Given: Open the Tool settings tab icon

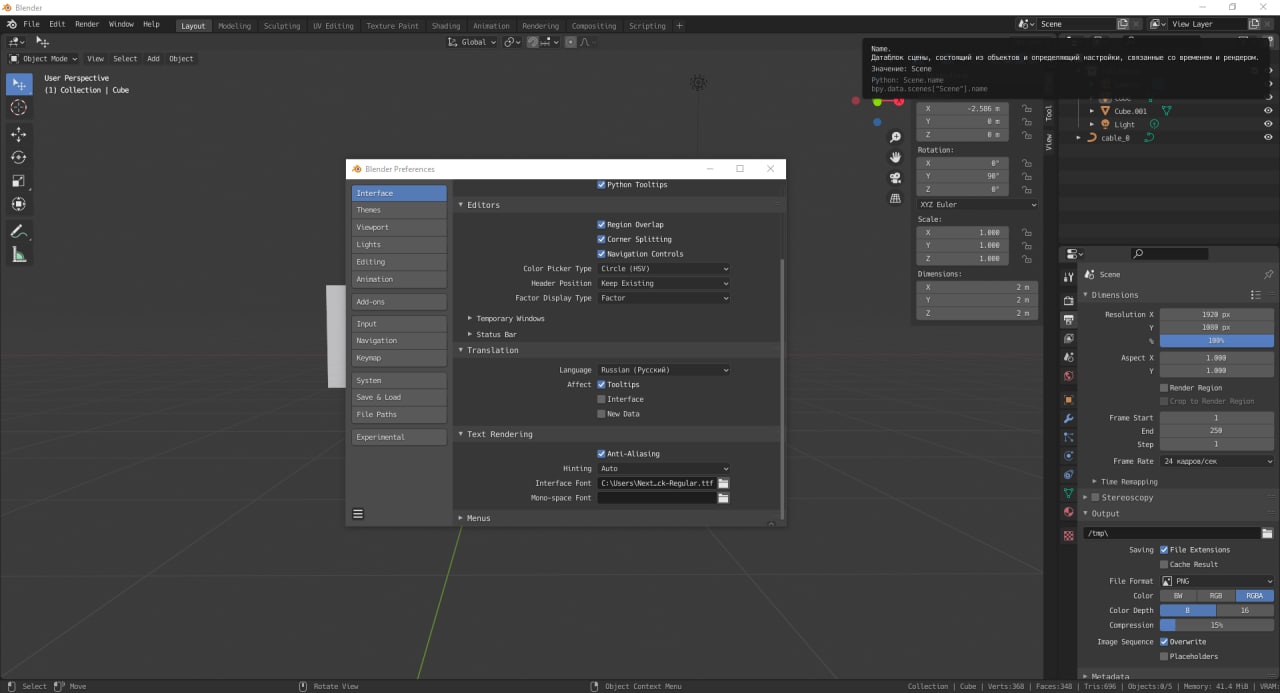Looking at the screenshot, I should pyautogui.click(x=1068, y=276).
